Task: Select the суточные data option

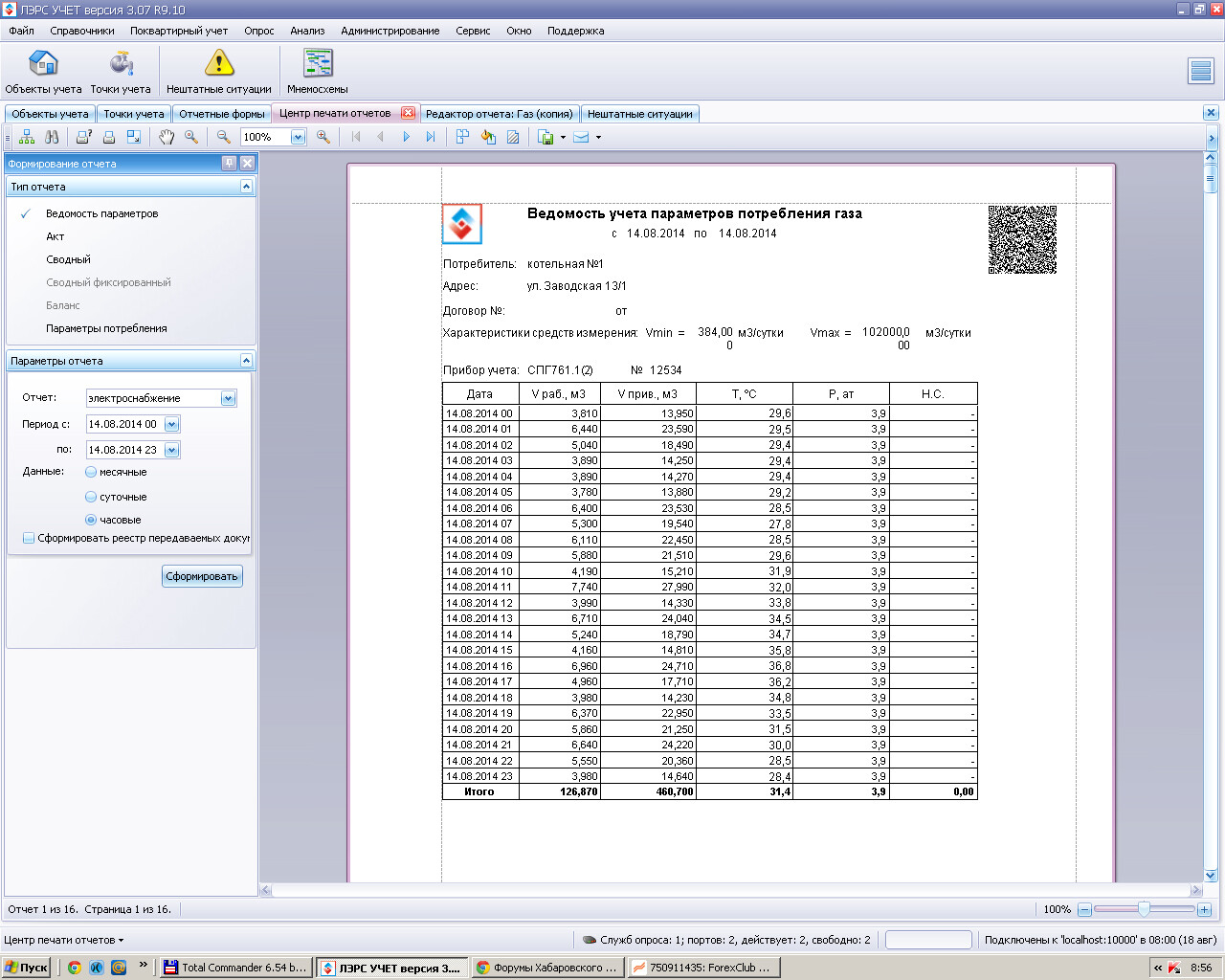Action: [x=91, y=497]
